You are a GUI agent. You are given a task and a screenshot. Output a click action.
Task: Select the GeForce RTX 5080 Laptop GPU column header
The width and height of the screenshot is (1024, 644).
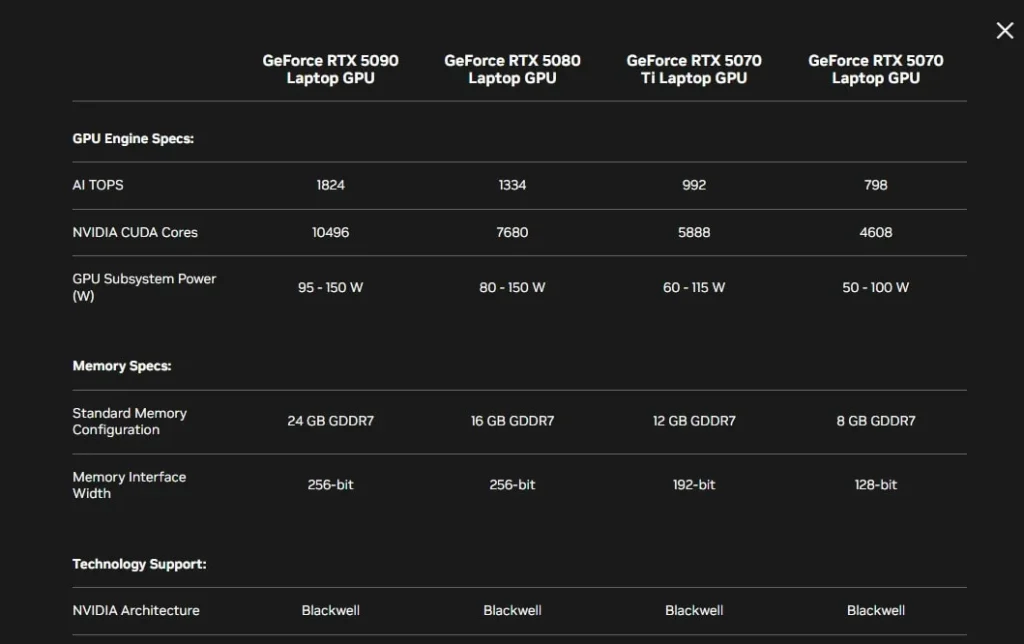[512, 69]
